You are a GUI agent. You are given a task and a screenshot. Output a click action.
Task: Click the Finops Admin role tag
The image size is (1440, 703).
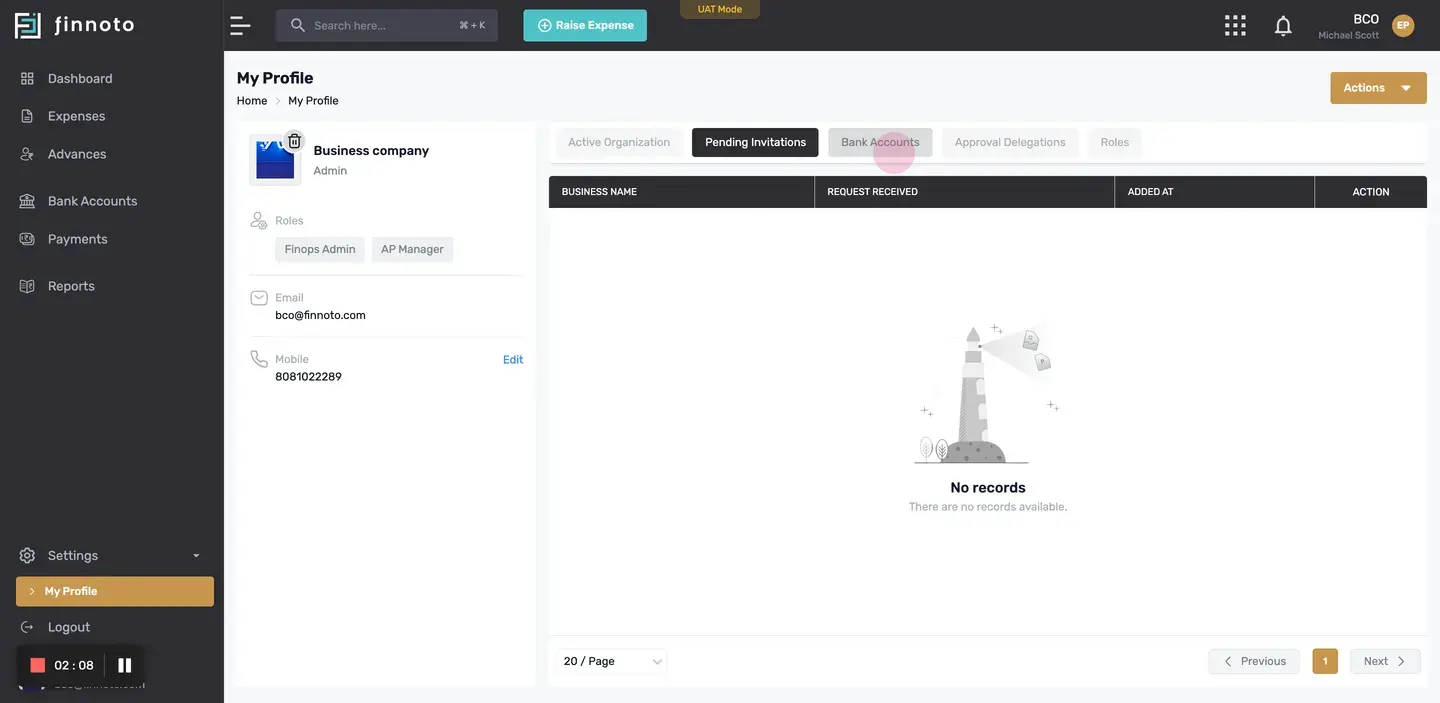320,249
